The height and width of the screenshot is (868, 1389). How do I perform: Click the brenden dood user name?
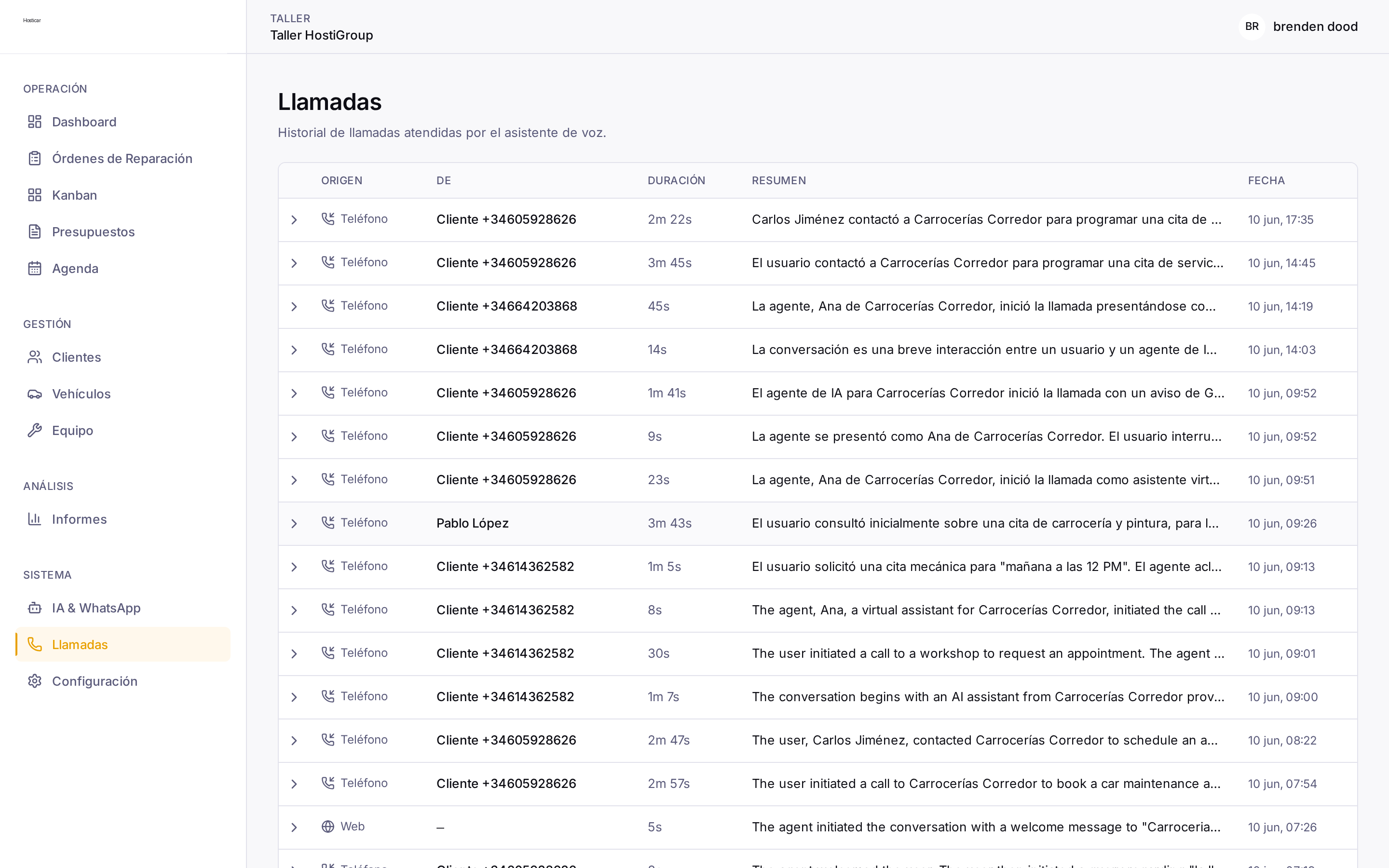pos(1315,27)
